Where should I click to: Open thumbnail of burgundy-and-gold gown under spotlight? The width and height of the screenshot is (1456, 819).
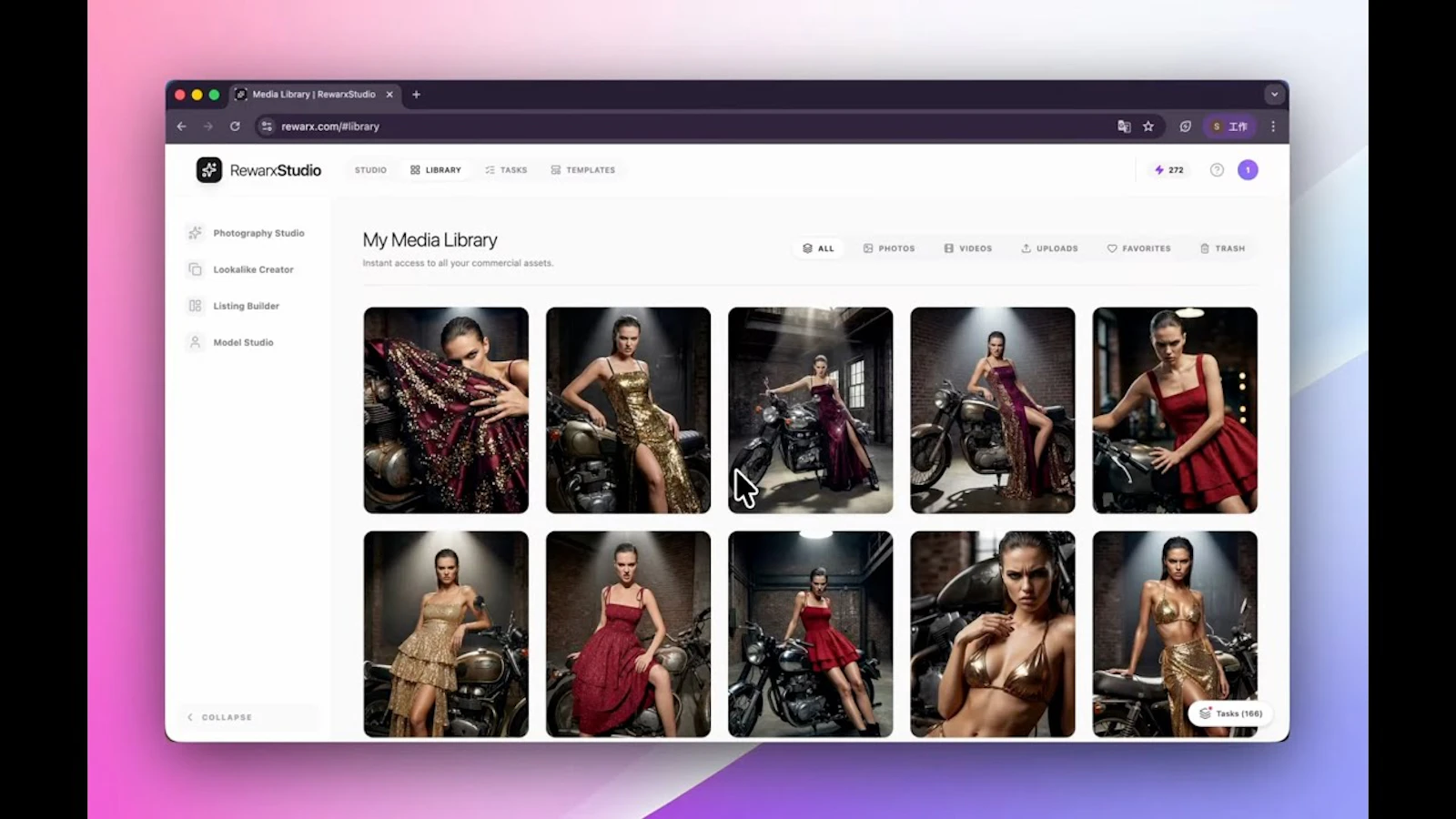tap(993, 410)
